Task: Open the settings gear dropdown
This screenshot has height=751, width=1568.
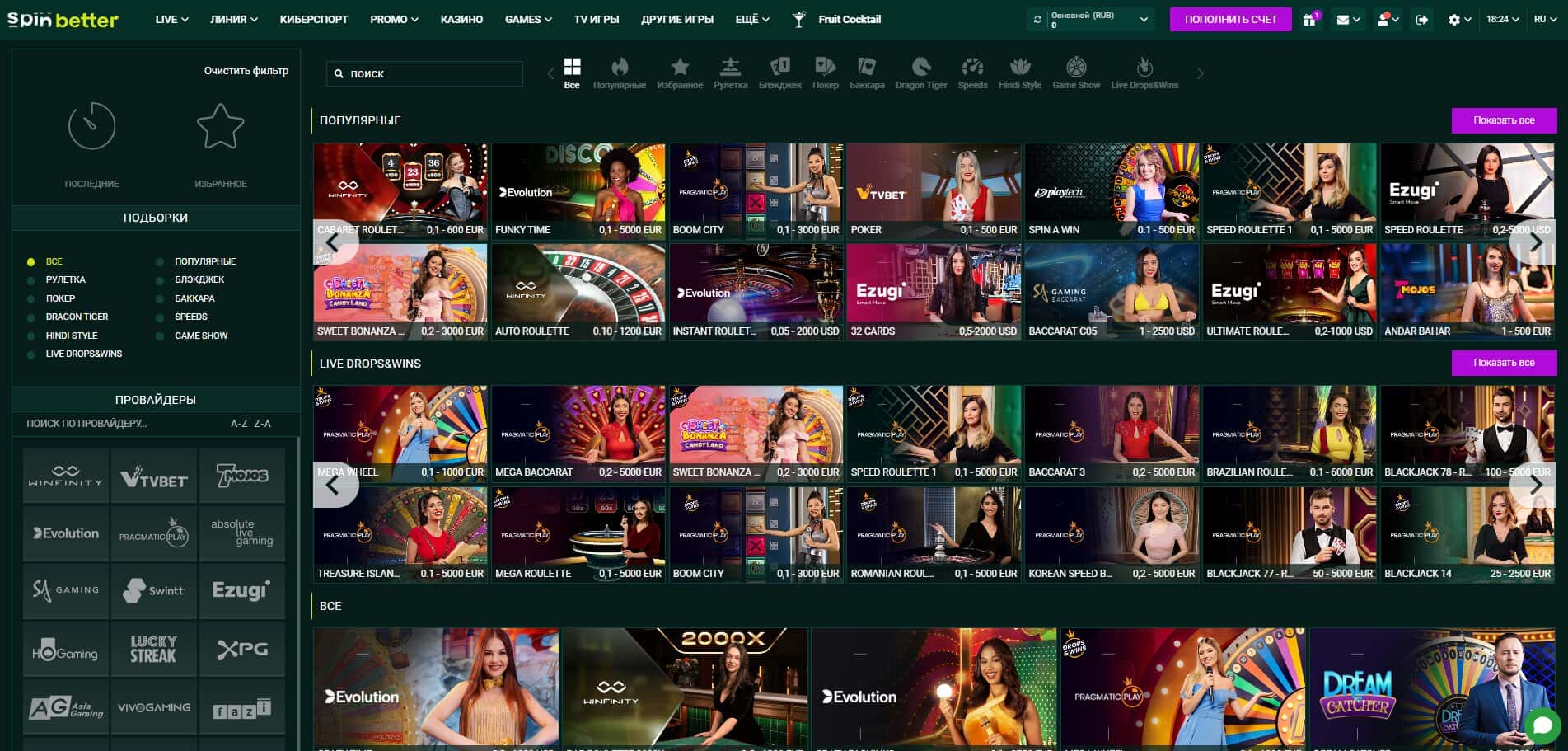Action: pyautogui.click(x=1459, y=19)
